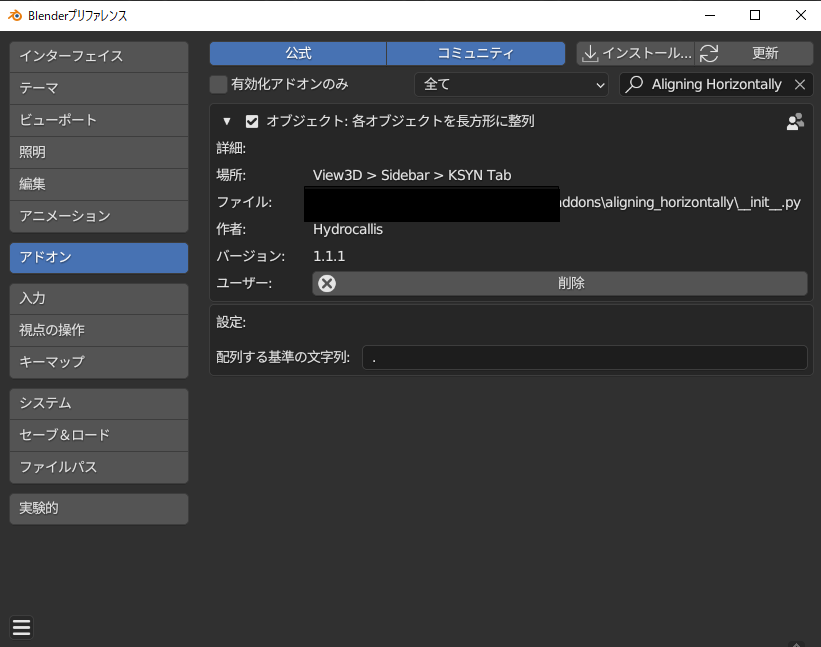Toggle the コミュニティ filter button
Screen dimensions: 821x647
(x=476, y=53)
